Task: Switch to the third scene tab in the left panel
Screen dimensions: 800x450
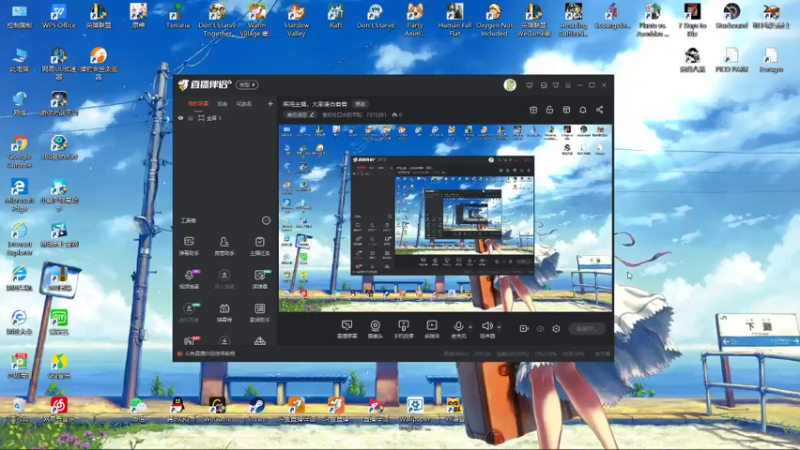Action: (x=244, y=104)
